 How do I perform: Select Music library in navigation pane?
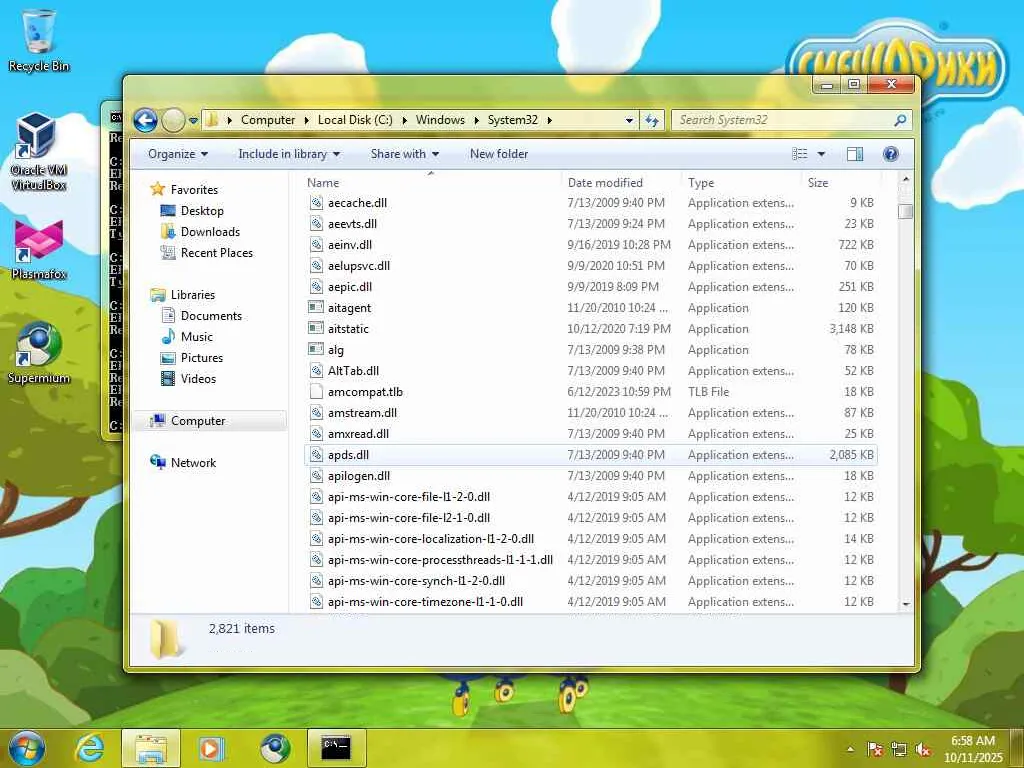point(197,337)
